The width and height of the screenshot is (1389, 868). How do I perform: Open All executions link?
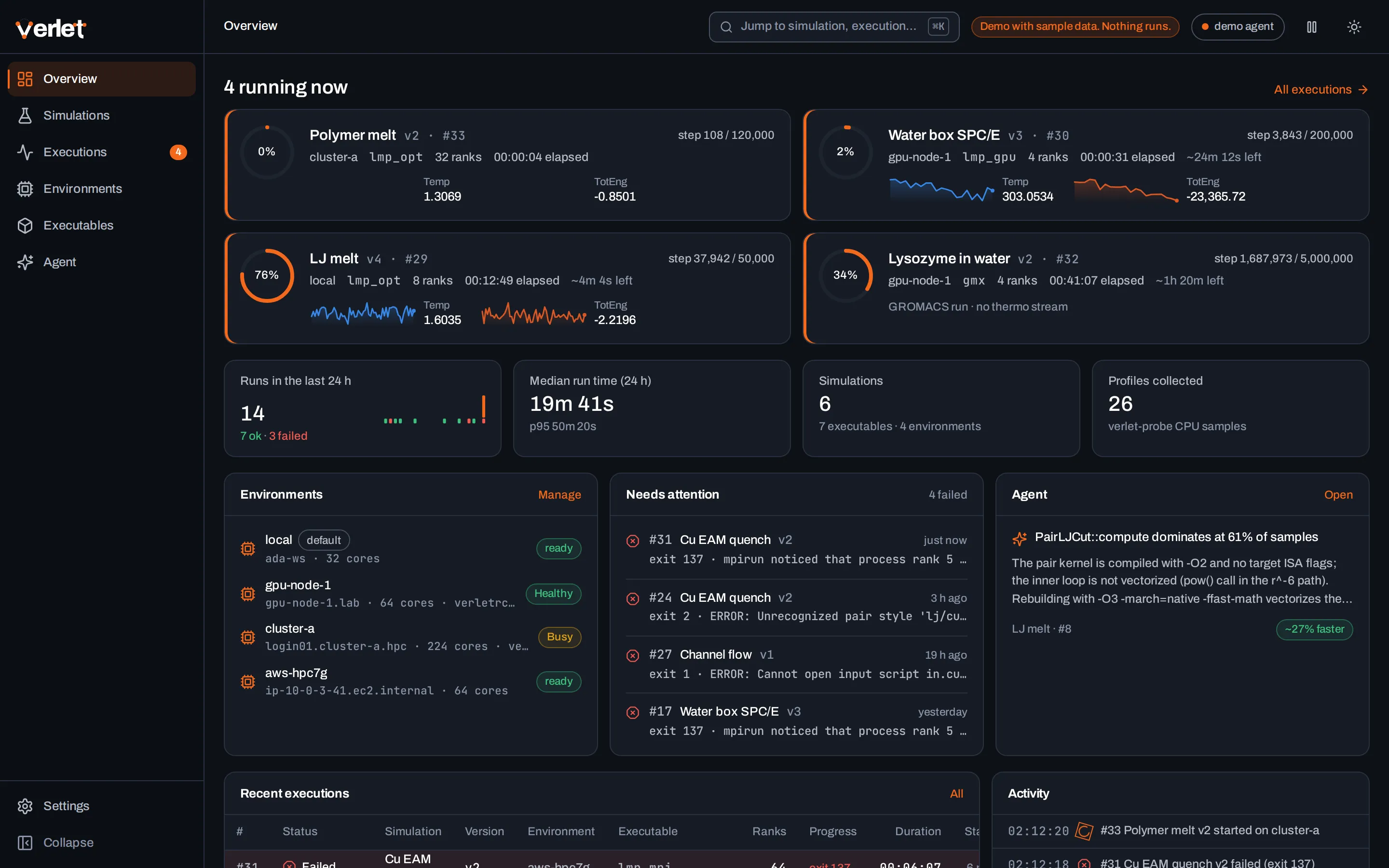point(1321,90)
